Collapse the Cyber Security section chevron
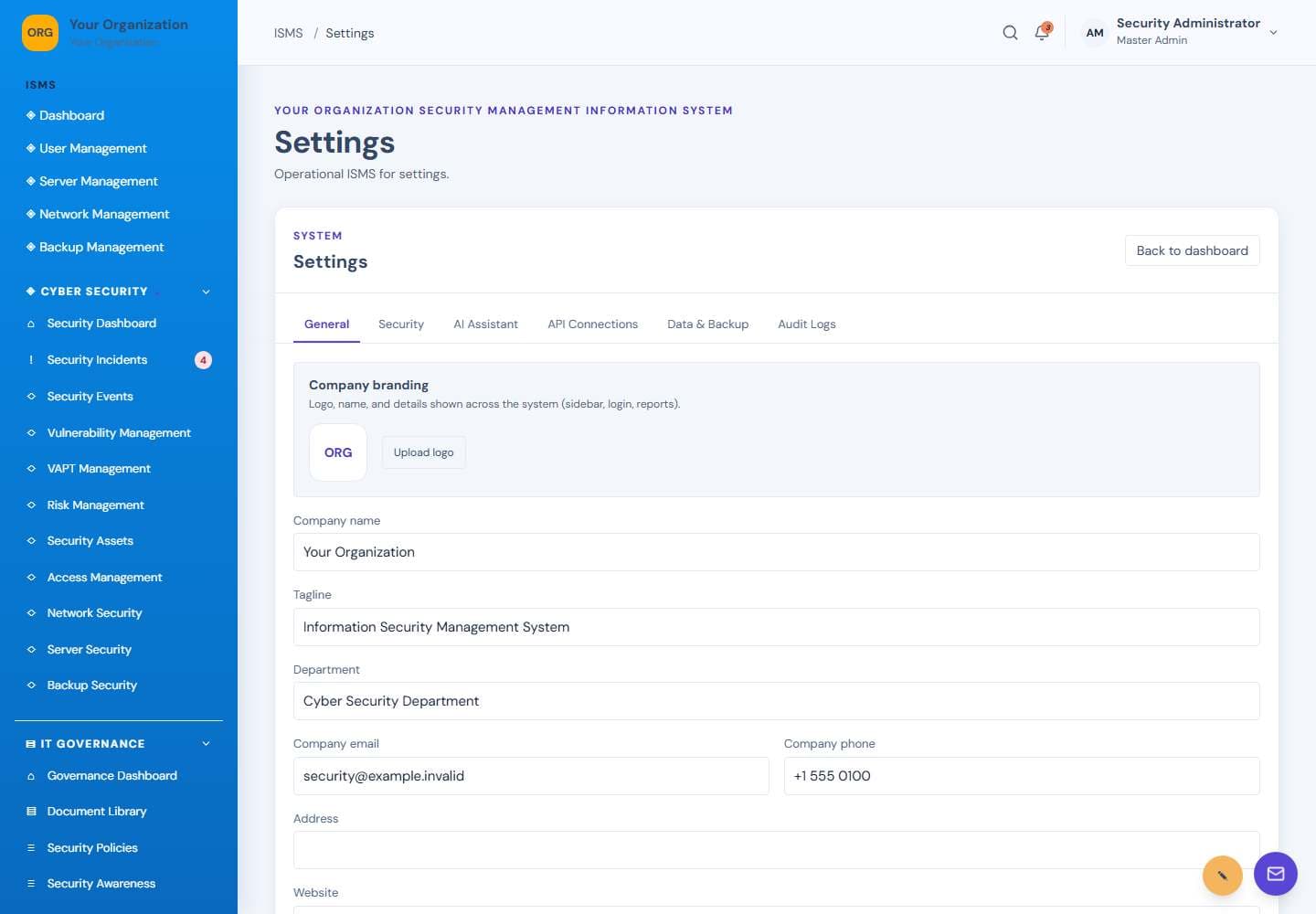This screenshot has height=914, width=1316. click(206, 292)
